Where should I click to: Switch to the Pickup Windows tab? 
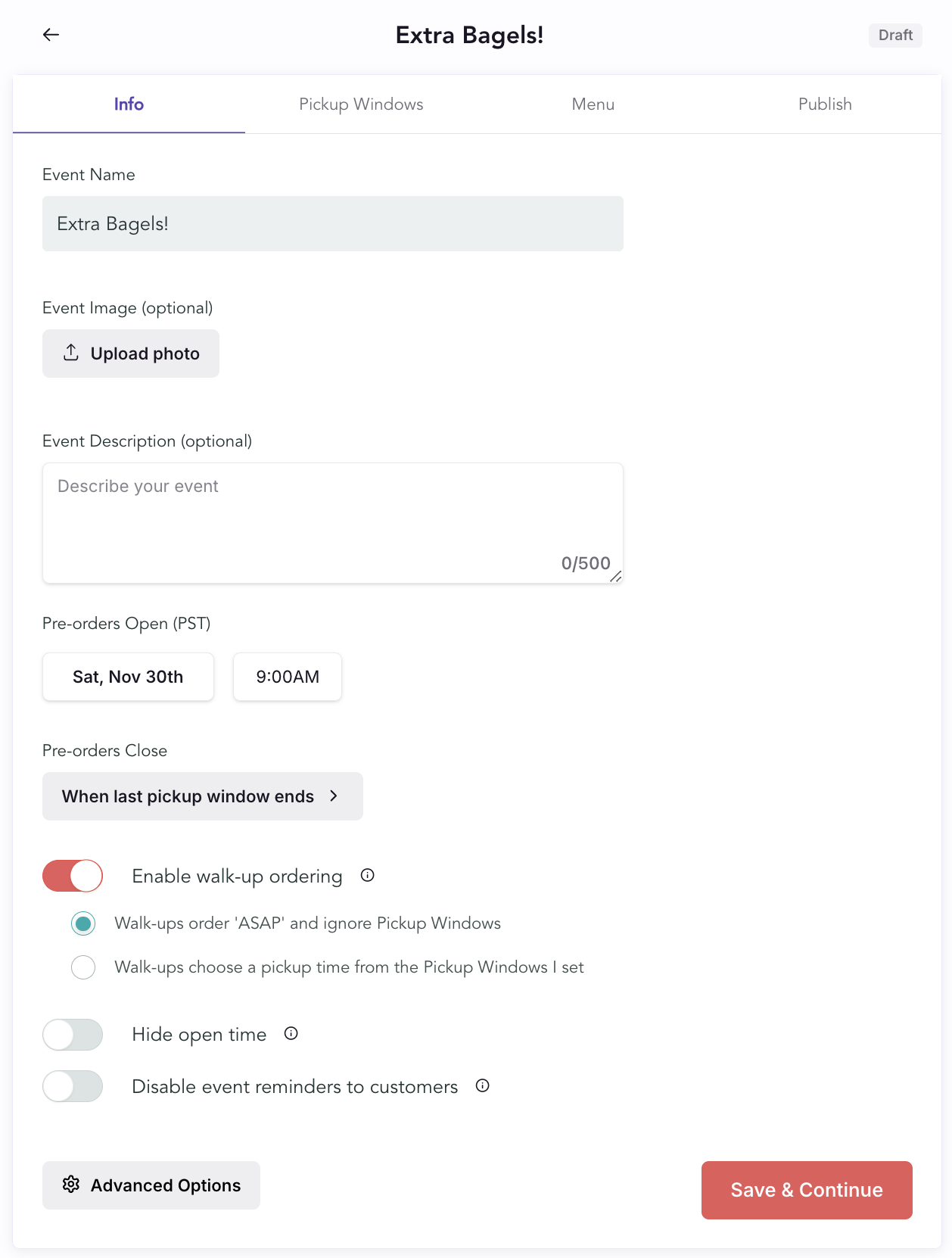tap(361, 104)
